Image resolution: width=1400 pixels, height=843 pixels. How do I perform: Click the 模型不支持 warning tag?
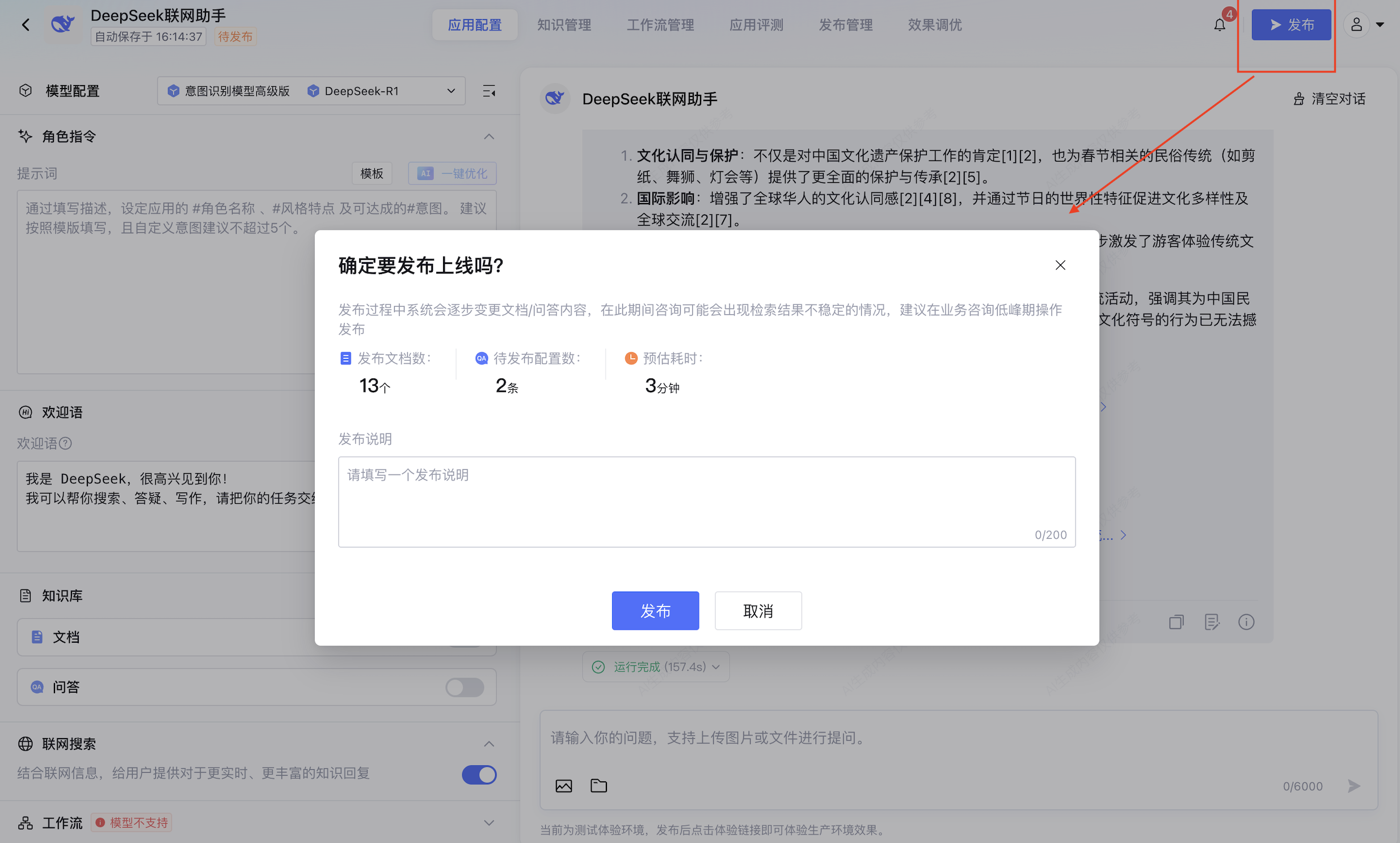pos(132,823)
